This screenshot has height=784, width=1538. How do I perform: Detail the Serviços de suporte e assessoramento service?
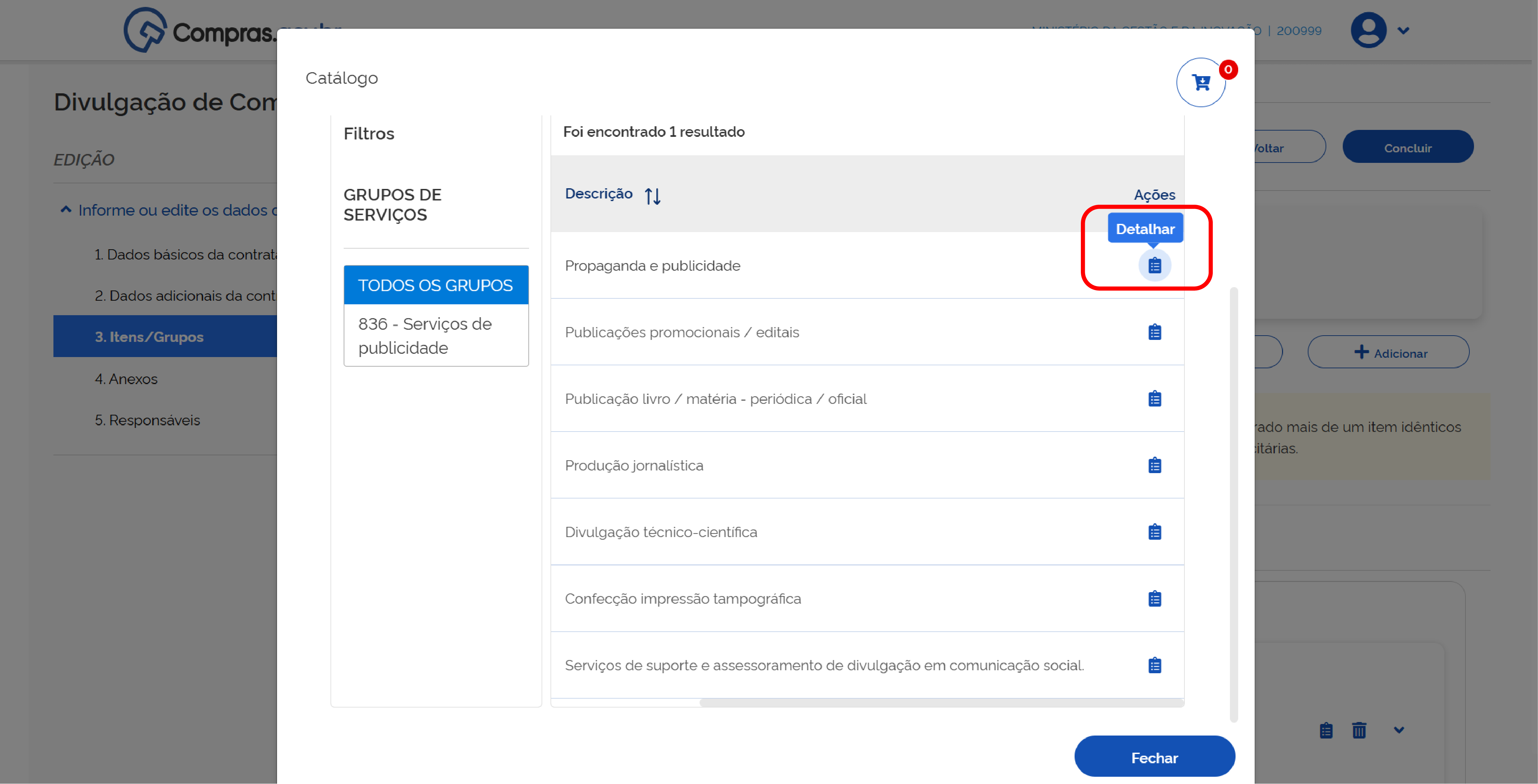[1155, 665]
